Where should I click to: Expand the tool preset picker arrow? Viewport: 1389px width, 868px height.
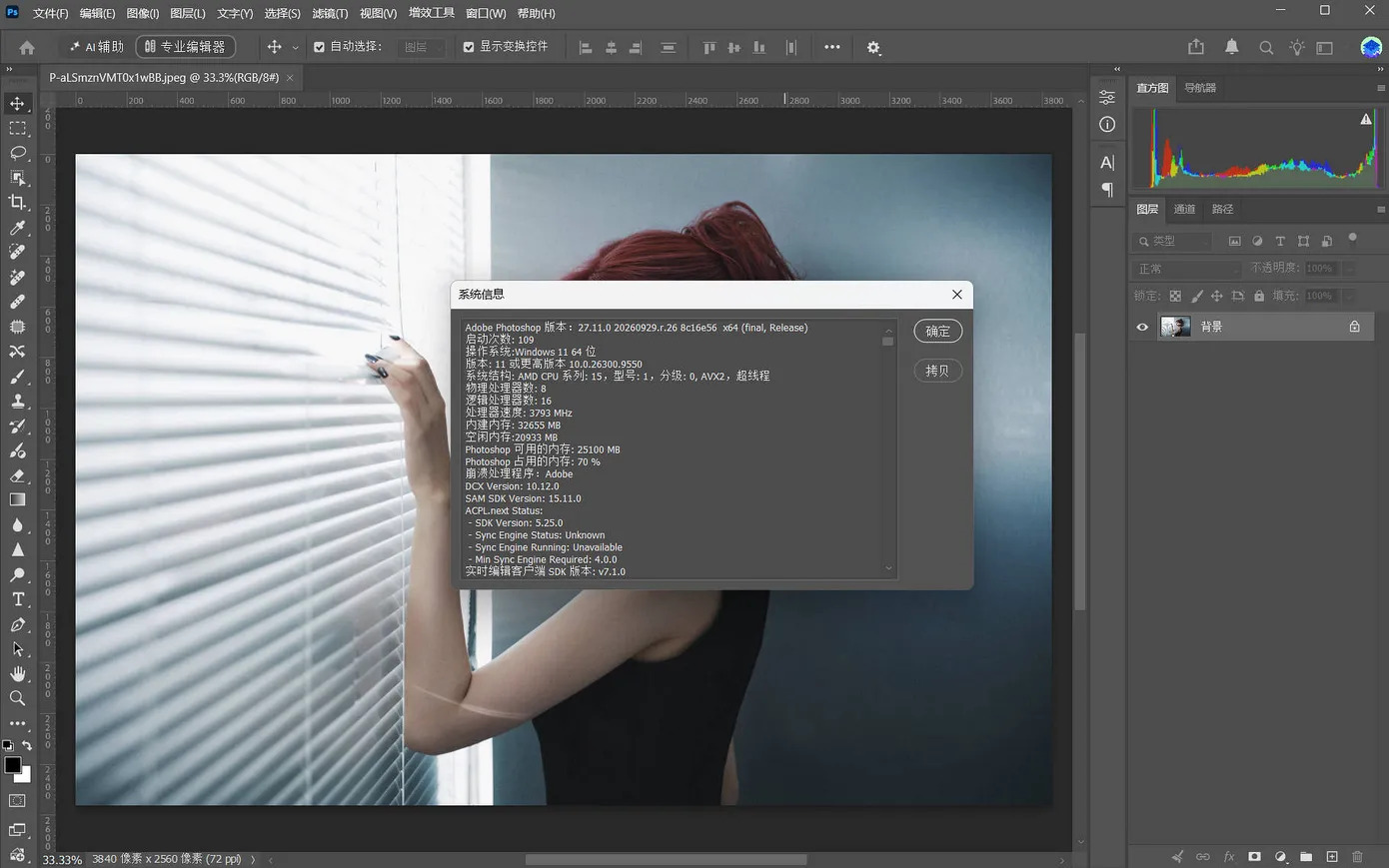pyautogui.click(x=295, y=48)
